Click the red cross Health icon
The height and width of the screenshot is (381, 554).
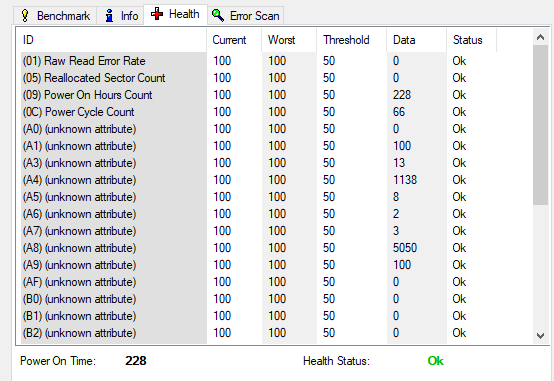(157, 14)
